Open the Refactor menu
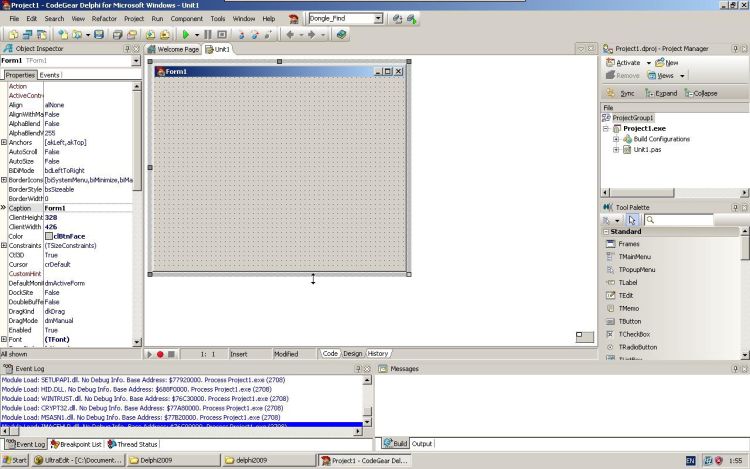 pyautogui.click(x=104, y=19)
